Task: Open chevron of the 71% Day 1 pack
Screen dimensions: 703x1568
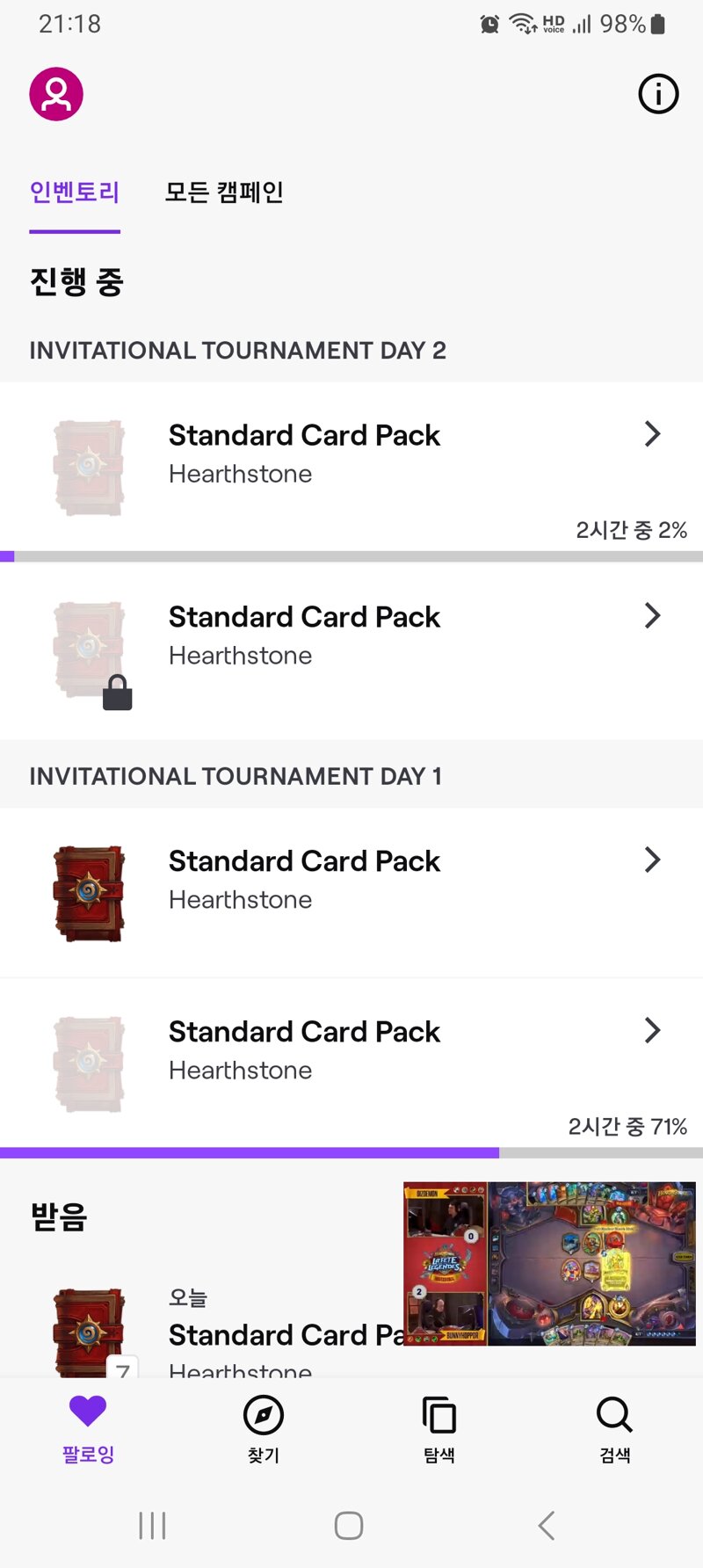Action: (x=652, y=1031)
